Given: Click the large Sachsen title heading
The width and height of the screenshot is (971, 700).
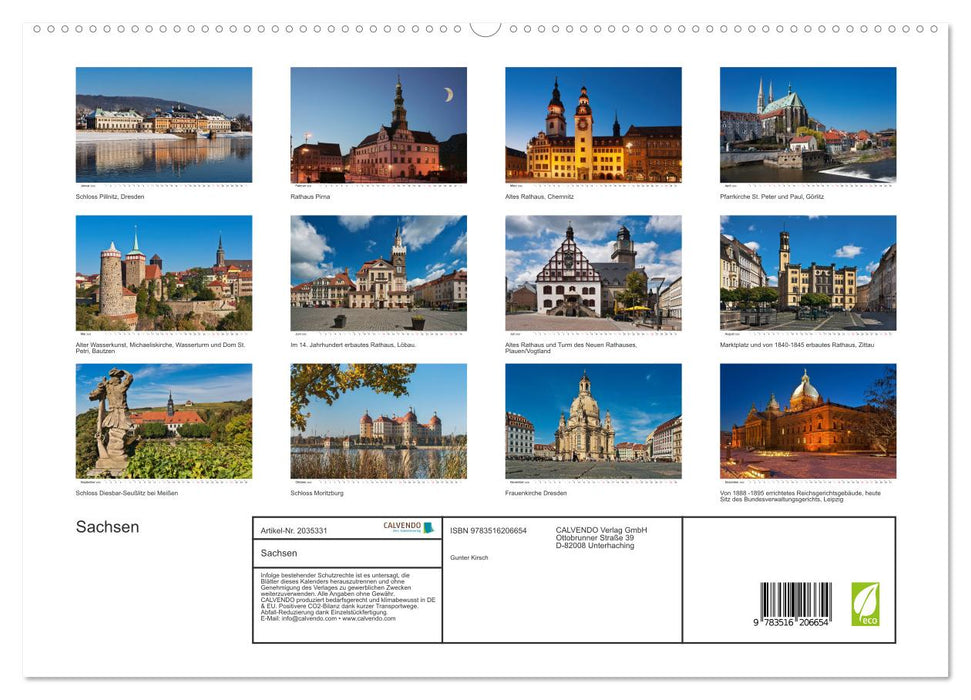Looking at the screenshot, I should click(x=107, y=527).
